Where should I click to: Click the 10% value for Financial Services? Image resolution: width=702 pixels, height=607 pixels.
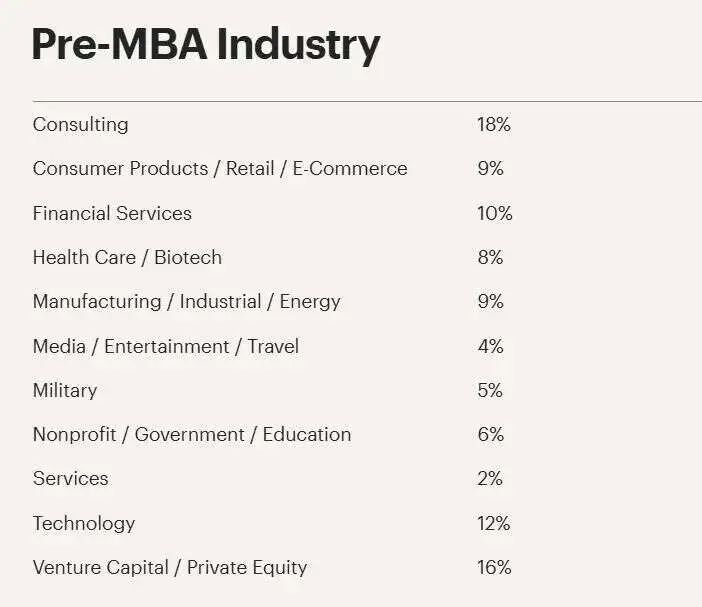494,213
